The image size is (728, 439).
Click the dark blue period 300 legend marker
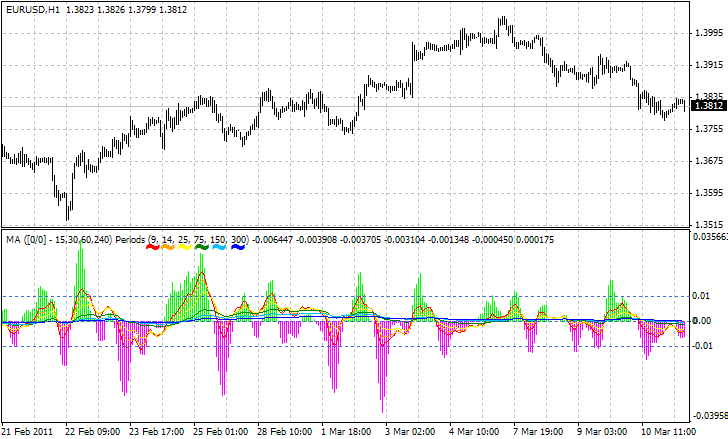239,246
